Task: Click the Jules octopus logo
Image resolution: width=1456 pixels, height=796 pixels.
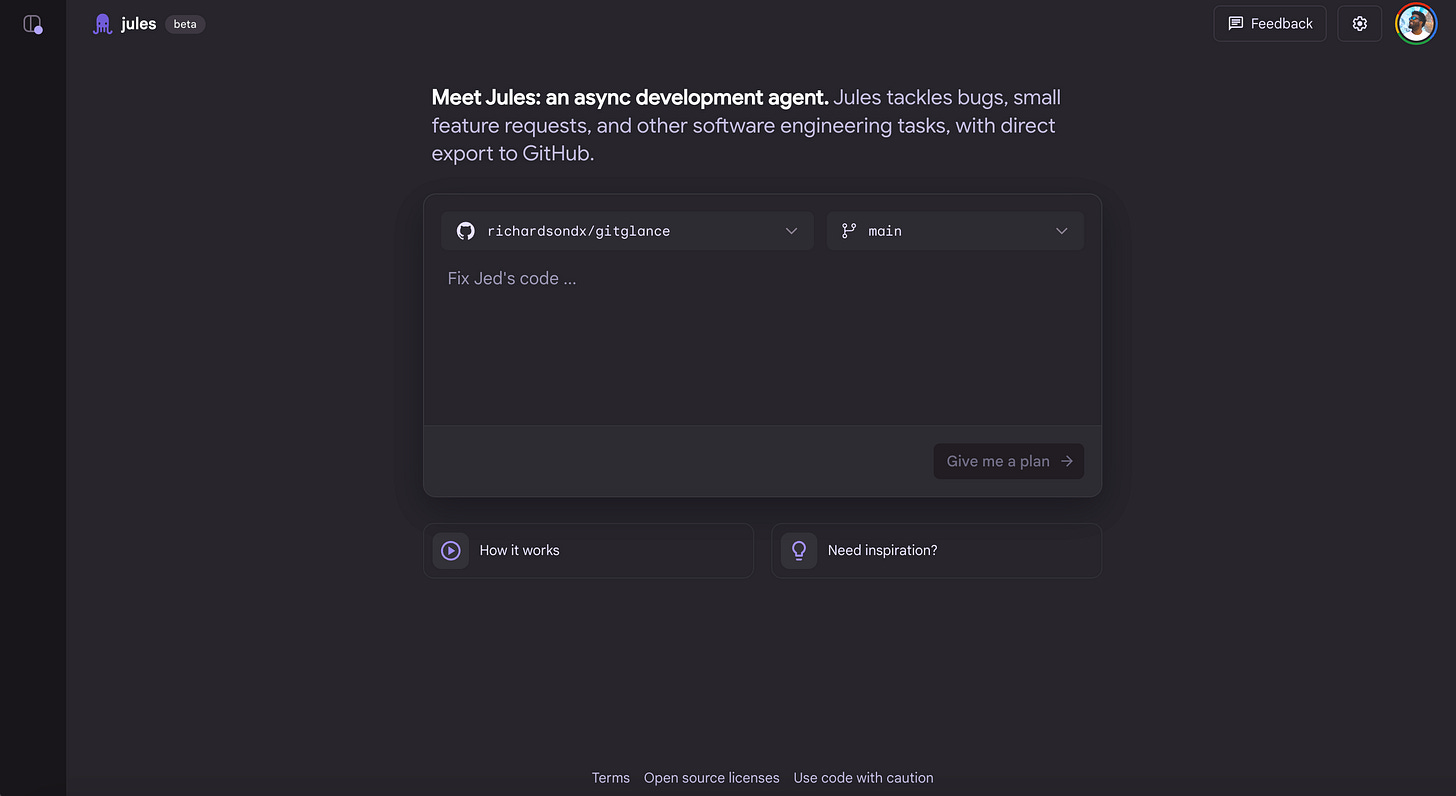Action: coord(102,24)
